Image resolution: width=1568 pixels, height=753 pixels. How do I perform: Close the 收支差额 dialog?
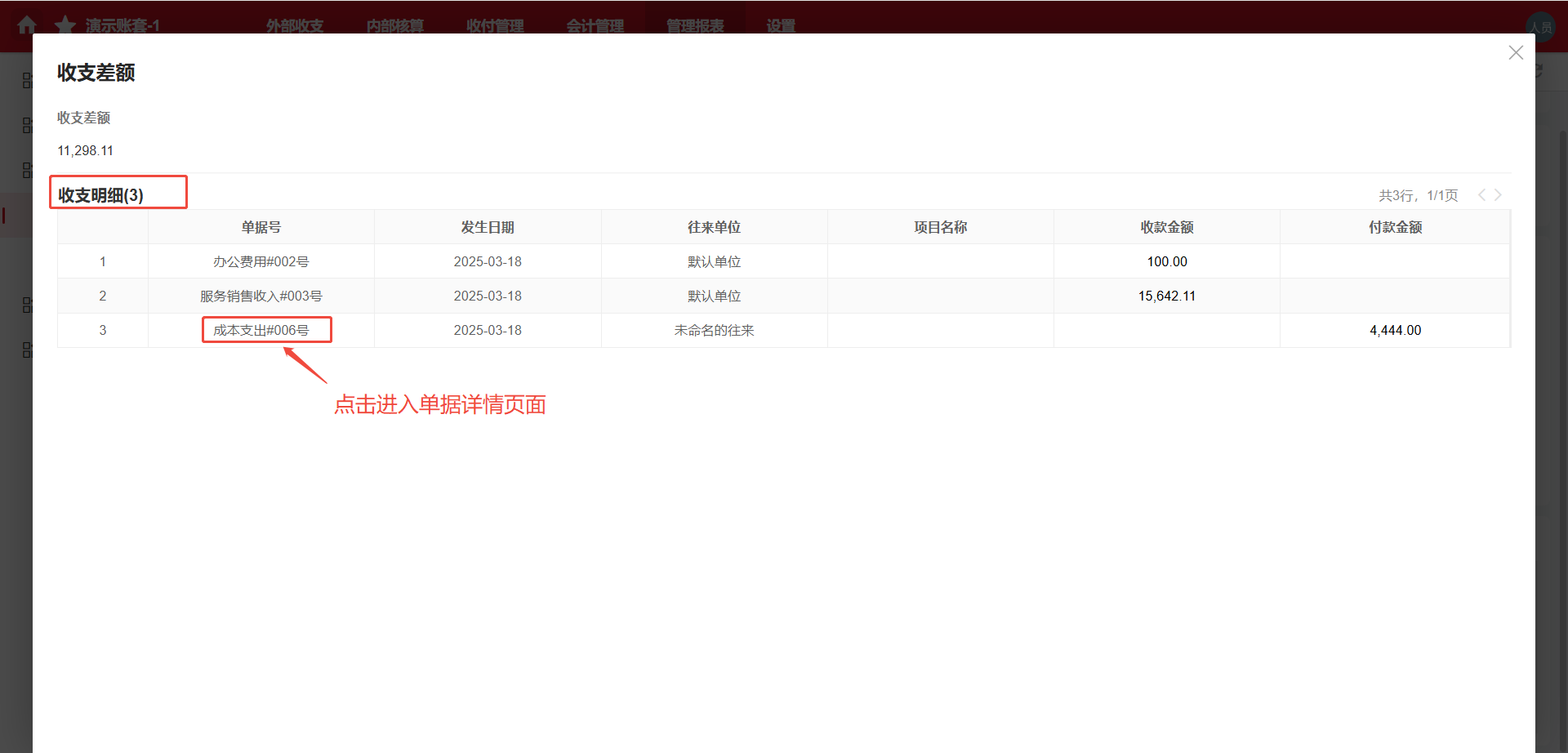[x=1516, y=52]
